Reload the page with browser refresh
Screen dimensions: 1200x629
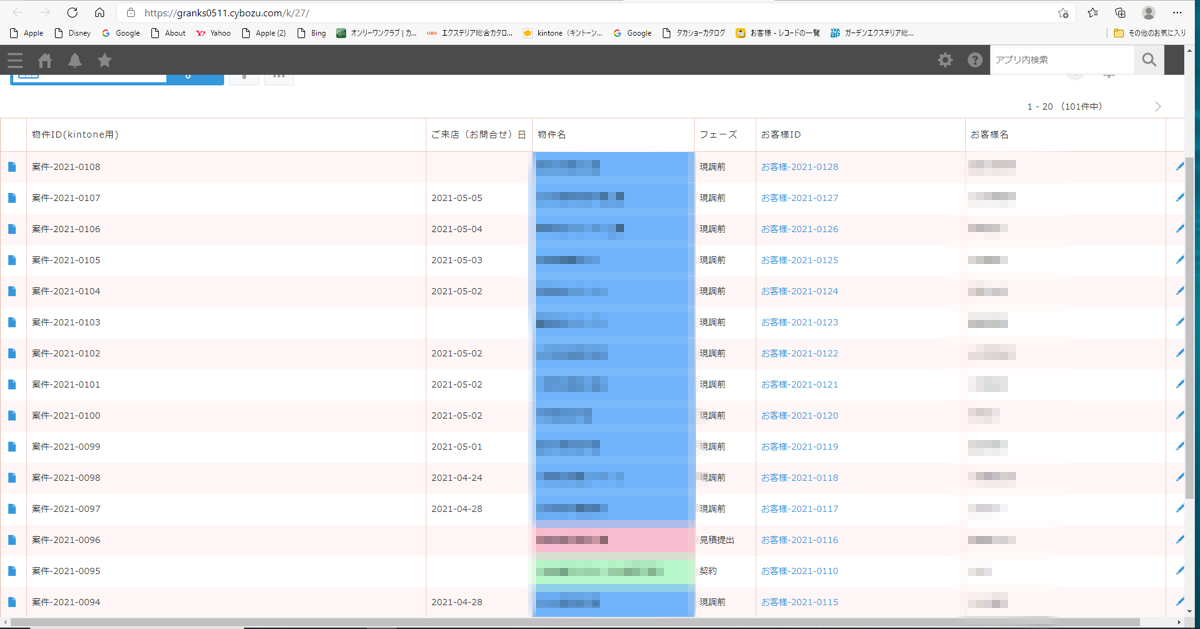(x=72, y=13)
